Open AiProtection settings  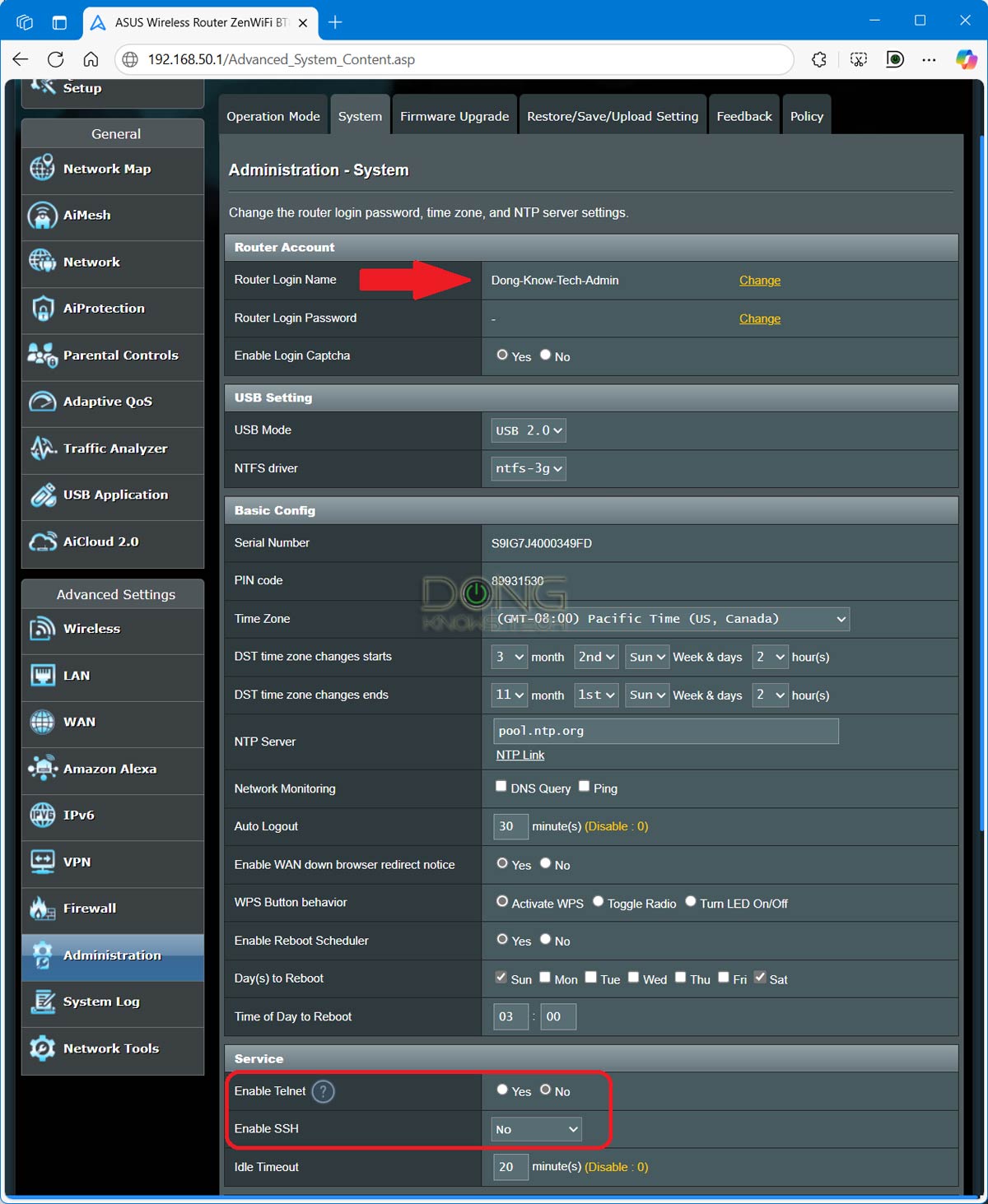click(x=103, y=308)
